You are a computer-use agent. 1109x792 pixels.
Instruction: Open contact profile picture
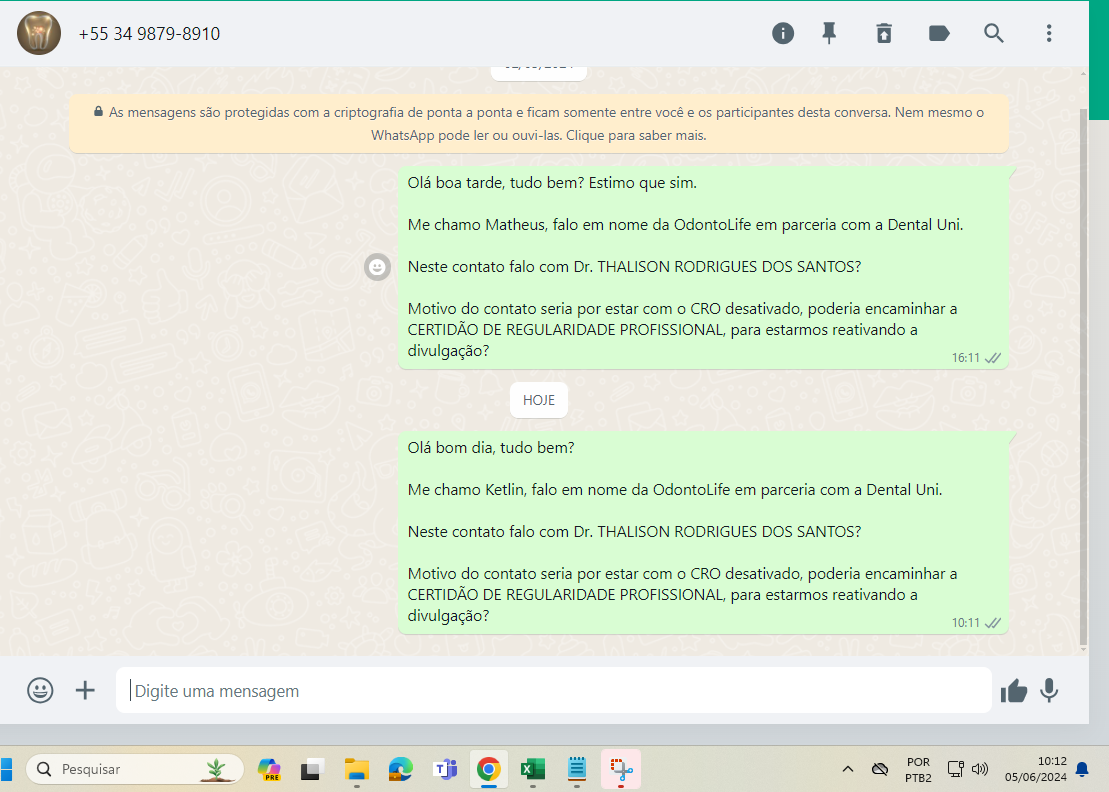click(39, 33)
